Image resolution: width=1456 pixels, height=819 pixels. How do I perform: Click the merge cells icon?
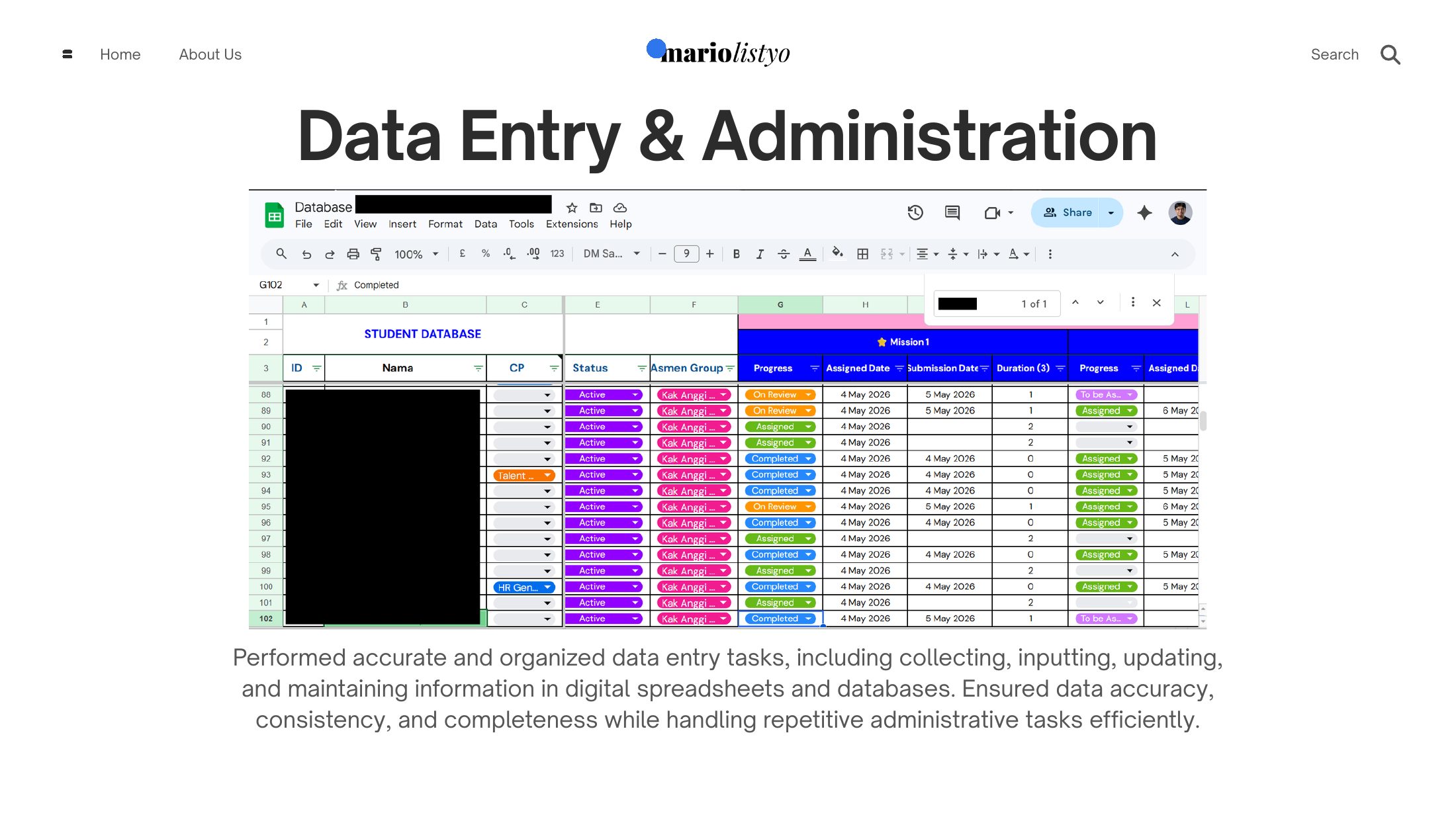887,253
